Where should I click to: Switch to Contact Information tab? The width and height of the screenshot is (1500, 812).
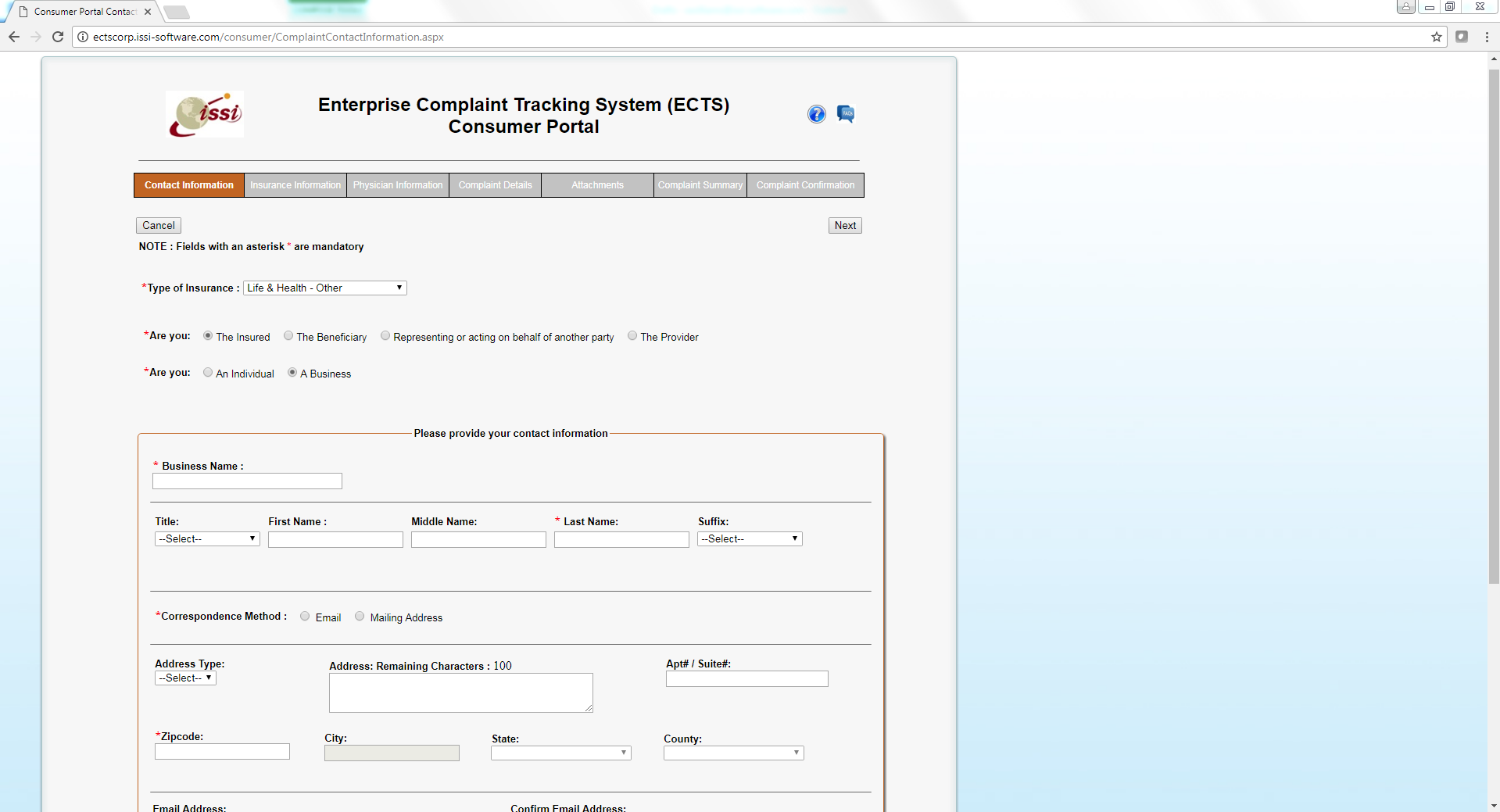coord(189,185)
